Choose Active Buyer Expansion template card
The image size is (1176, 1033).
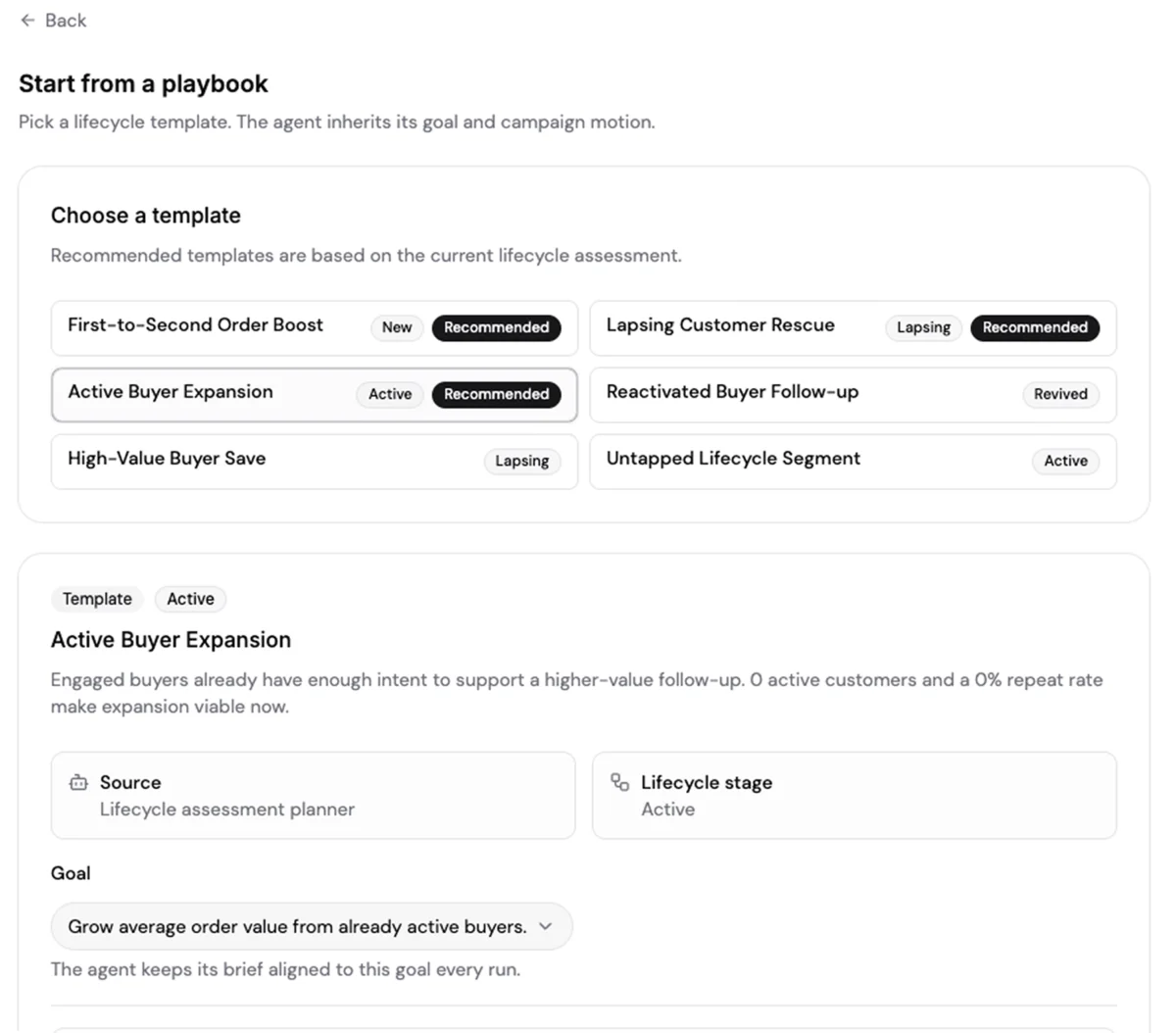tap(315, 395)
